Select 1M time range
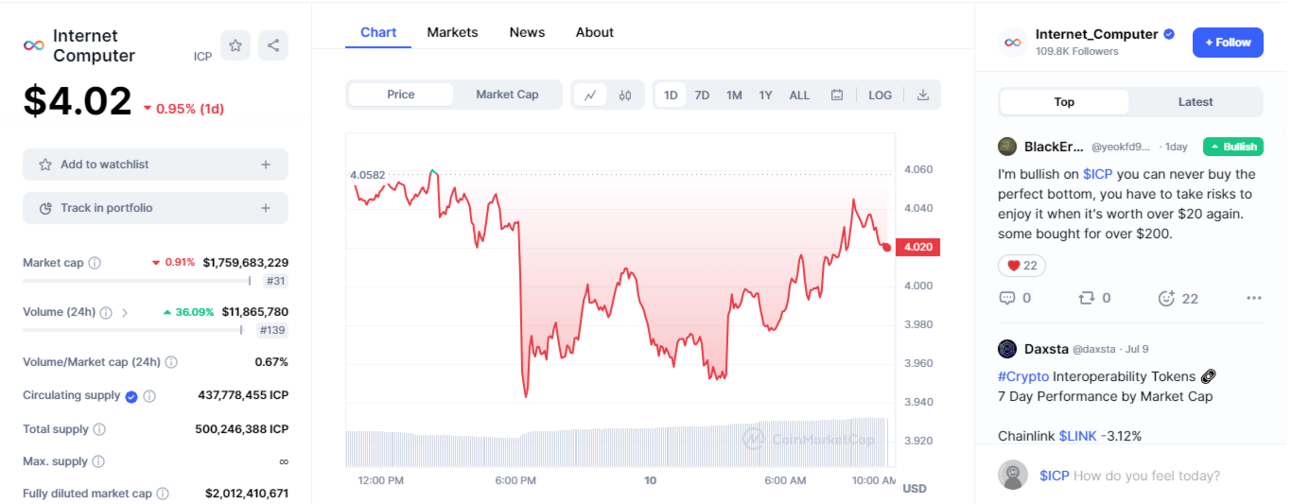 [x=734, y=95]
